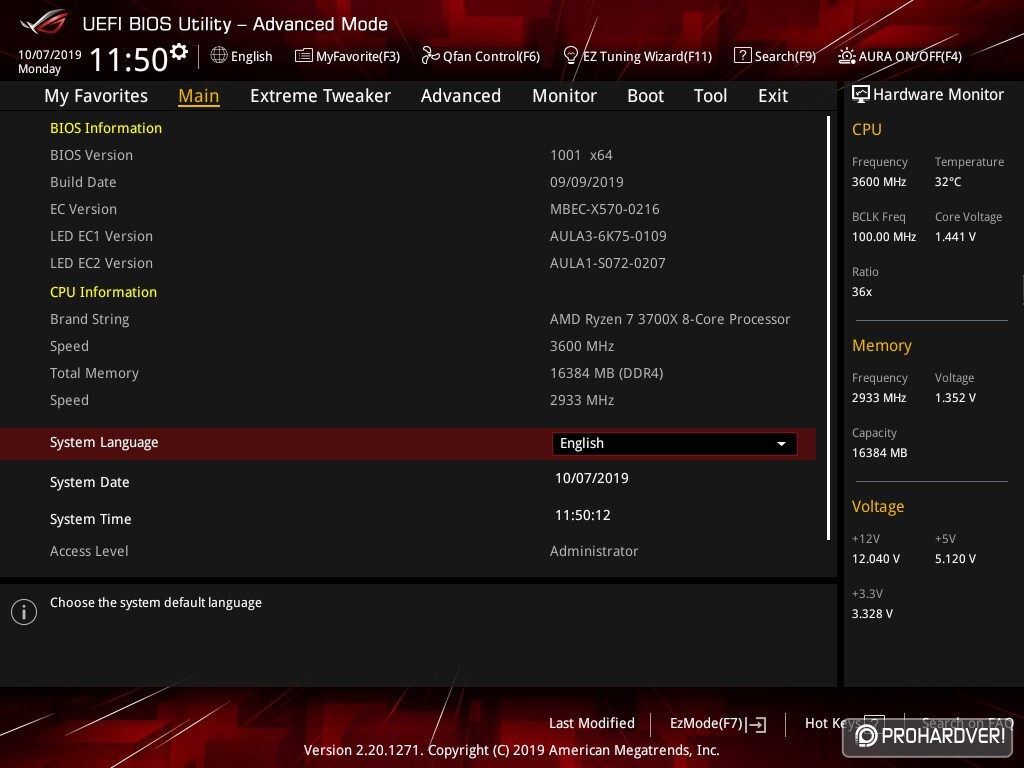Click the +12V reading 12.040 V
The height and width of the screenshot is (768, 1024).
(876, 558)
